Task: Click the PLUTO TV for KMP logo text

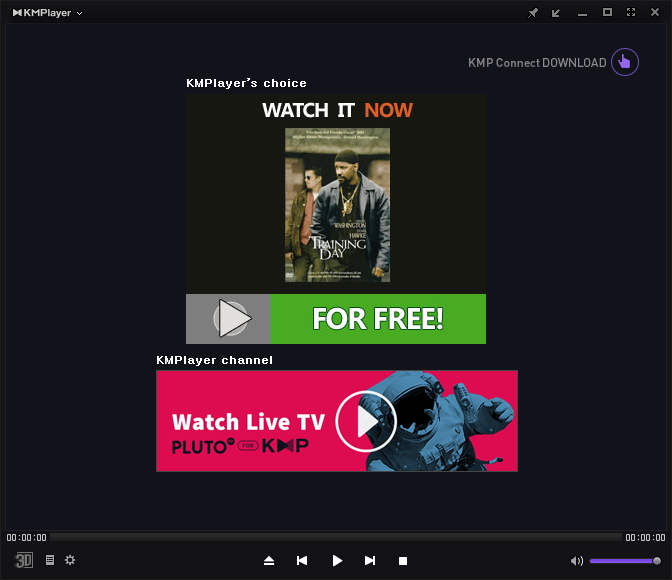Action: (240, 446)
